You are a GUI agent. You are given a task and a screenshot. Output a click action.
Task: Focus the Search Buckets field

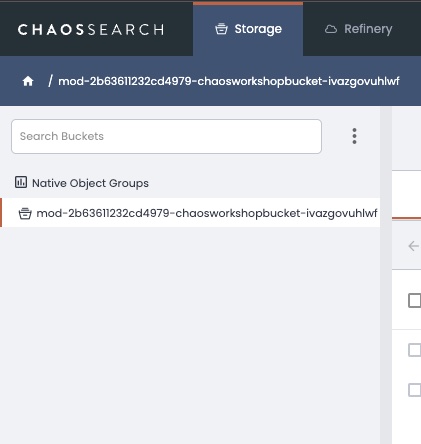166,136
